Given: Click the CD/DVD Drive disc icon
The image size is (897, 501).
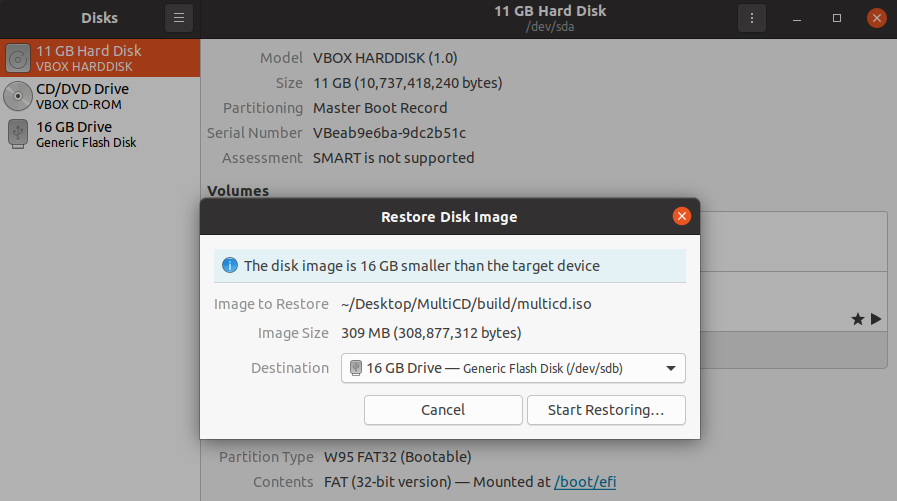Looking at the screenshot, I should point(18,96).
